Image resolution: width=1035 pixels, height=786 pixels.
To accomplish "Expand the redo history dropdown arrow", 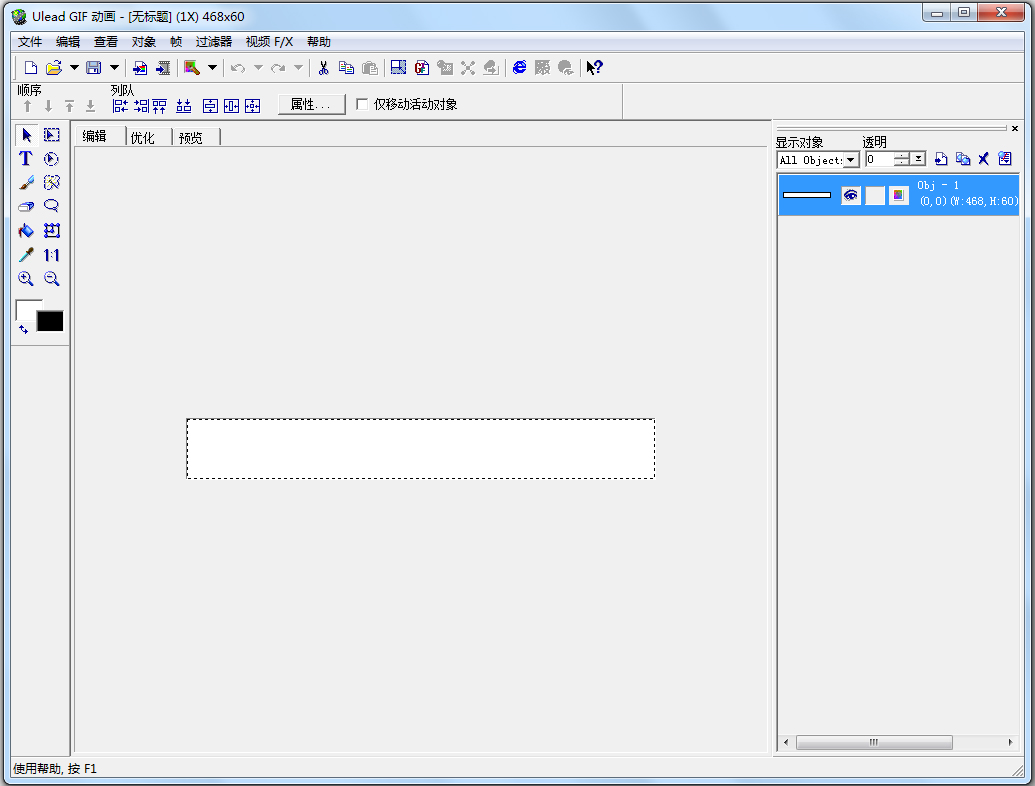I will 298,67.
